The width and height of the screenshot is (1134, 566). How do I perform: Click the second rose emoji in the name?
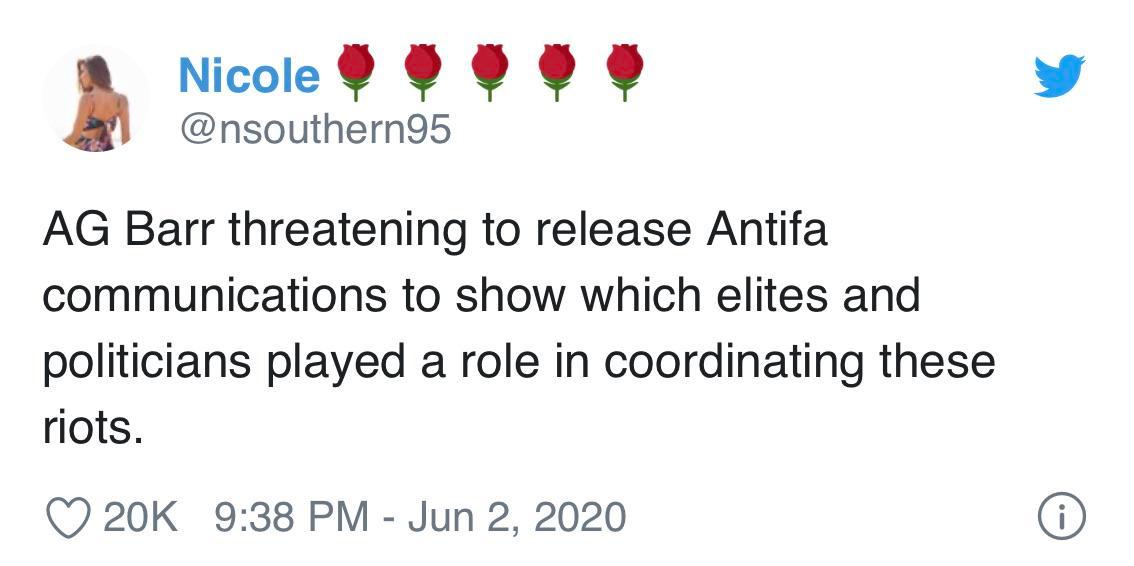pos(422,72)
